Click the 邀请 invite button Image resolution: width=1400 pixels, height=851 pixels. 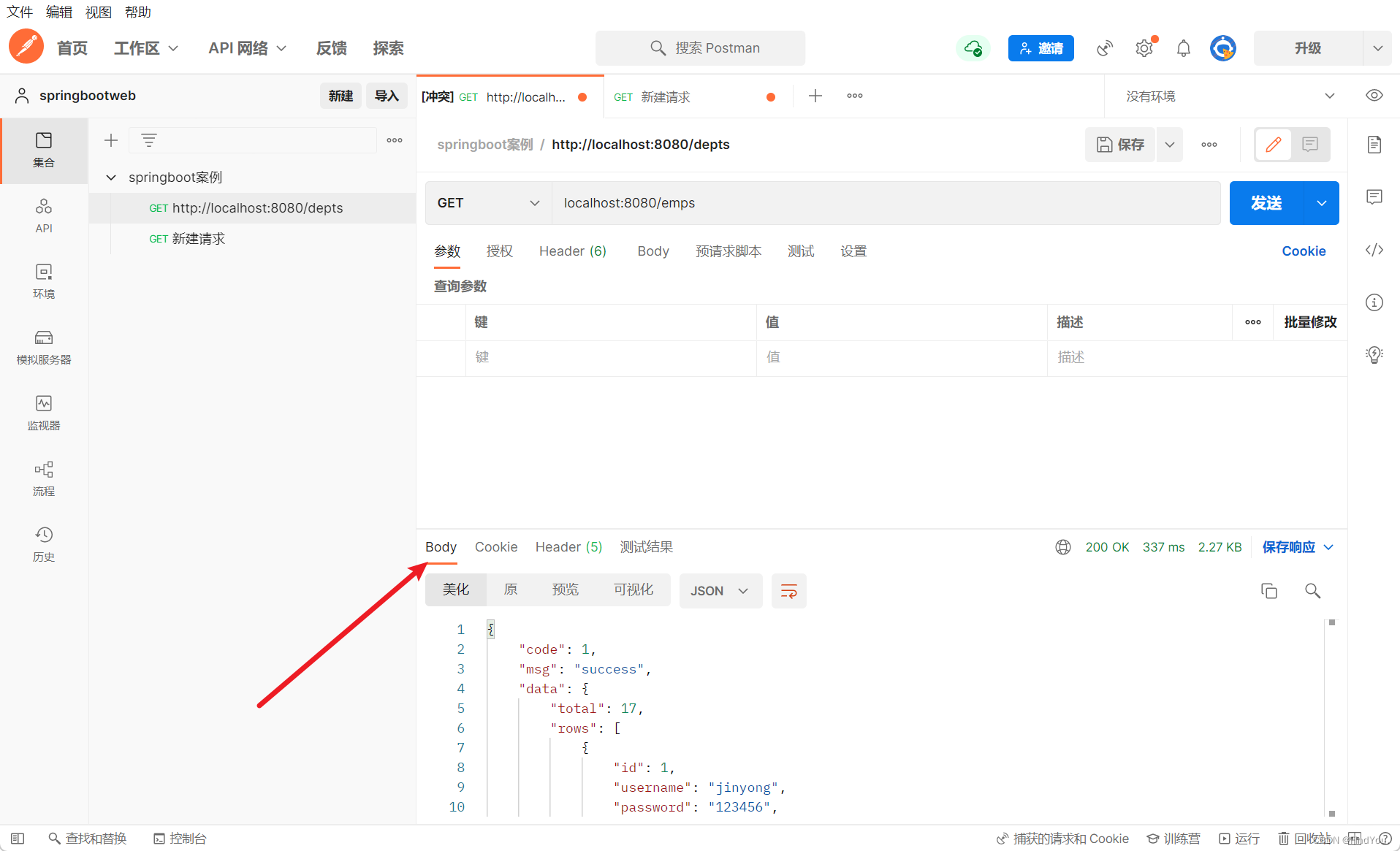coord(1041,48)
